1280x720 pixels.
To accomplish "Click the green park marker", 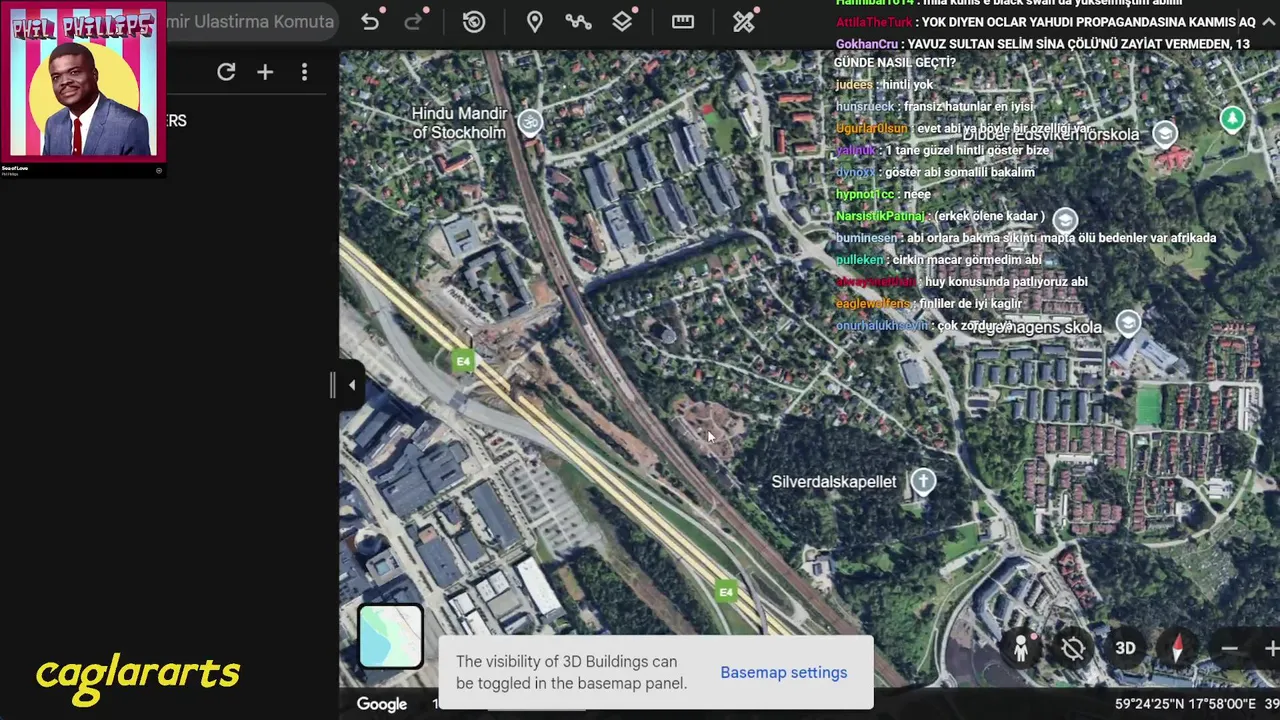I will click(1232, 119).
